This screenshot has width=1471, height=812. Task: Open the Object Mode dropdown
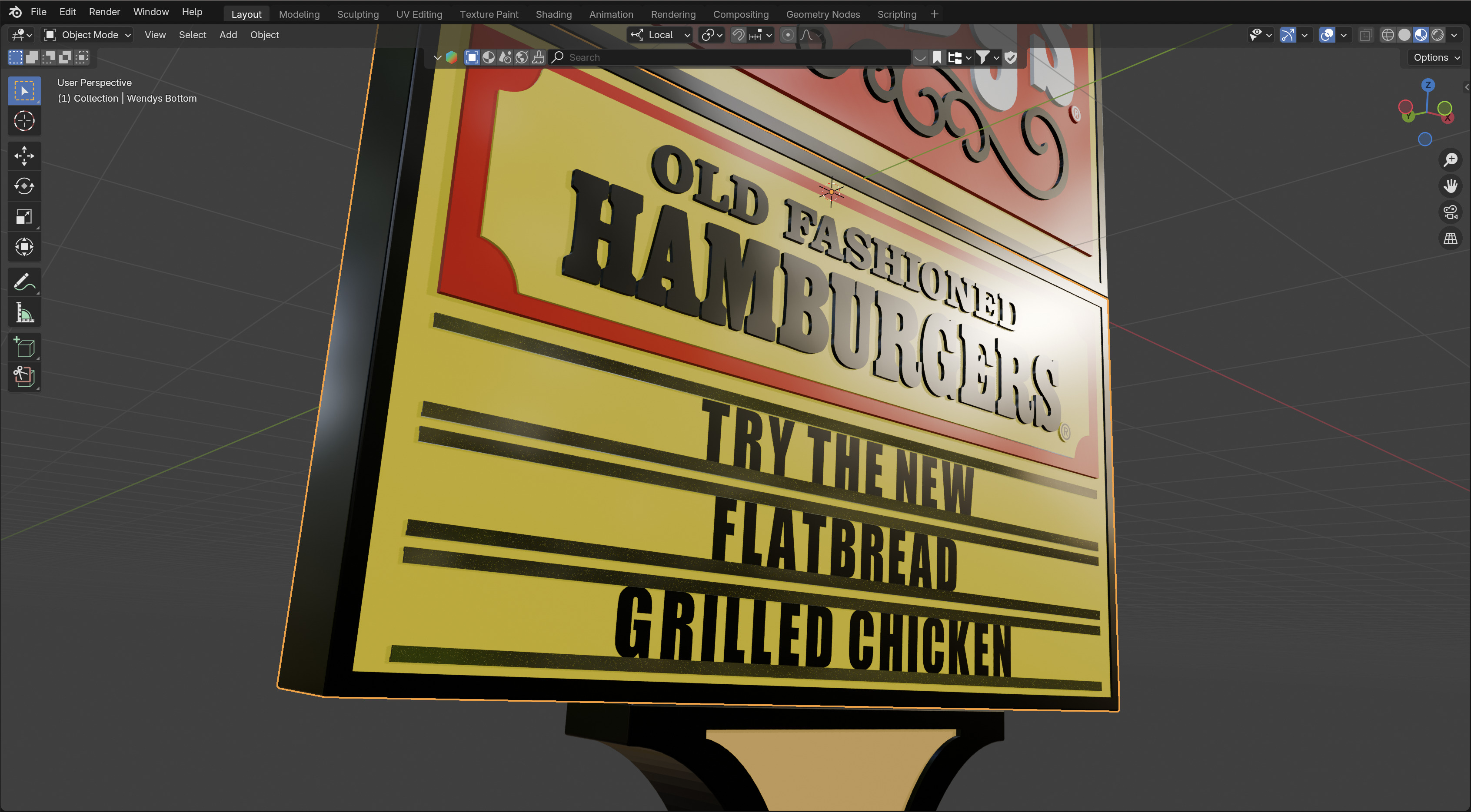[x=88, y=35]
